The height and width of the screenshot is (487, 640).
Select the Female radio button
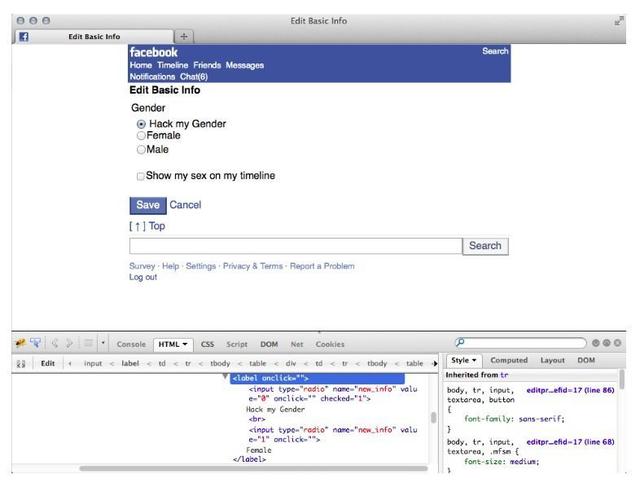tap(141, 136)
